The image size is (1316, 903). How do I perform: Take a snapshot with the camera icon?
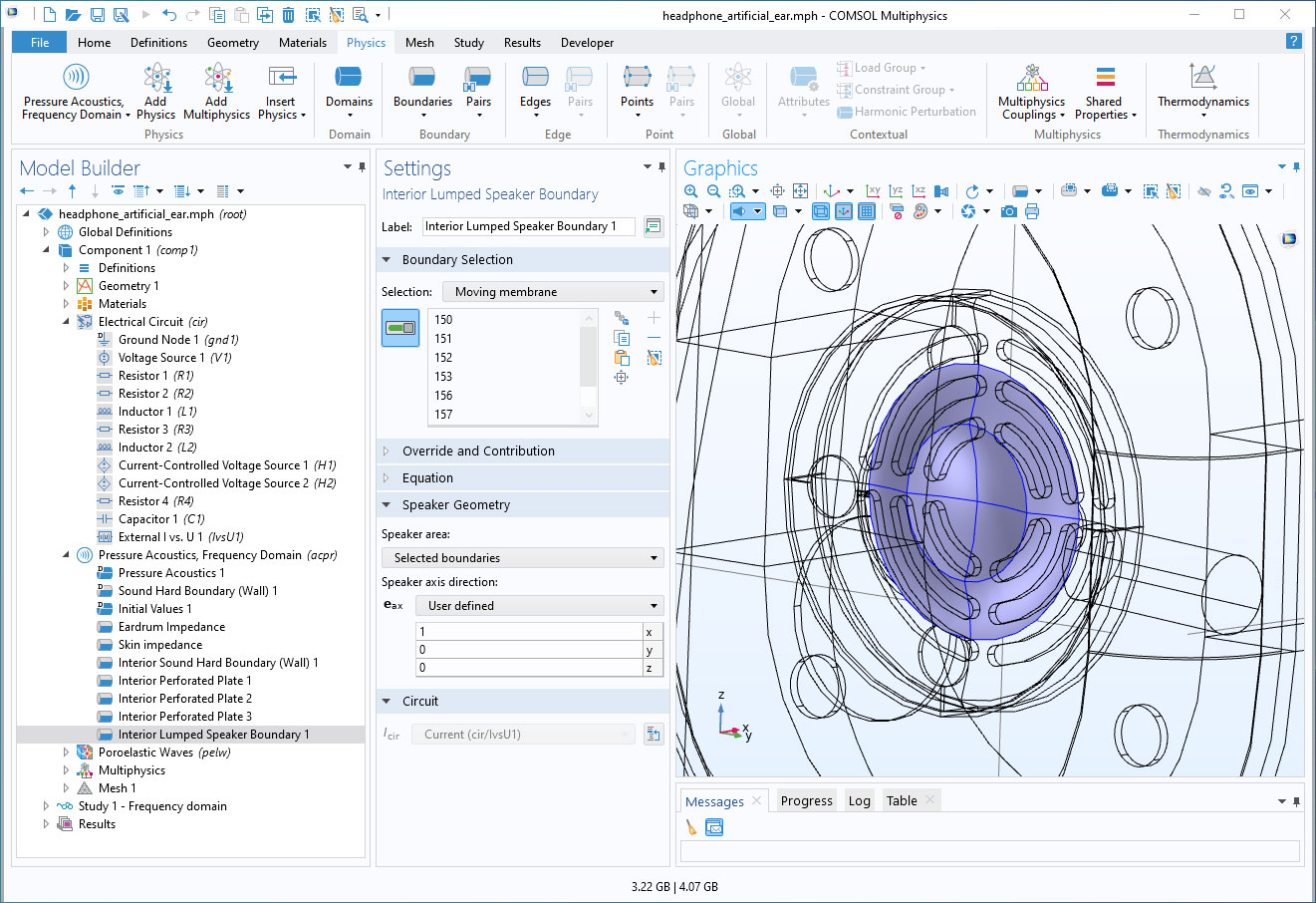coord(1009,211)
